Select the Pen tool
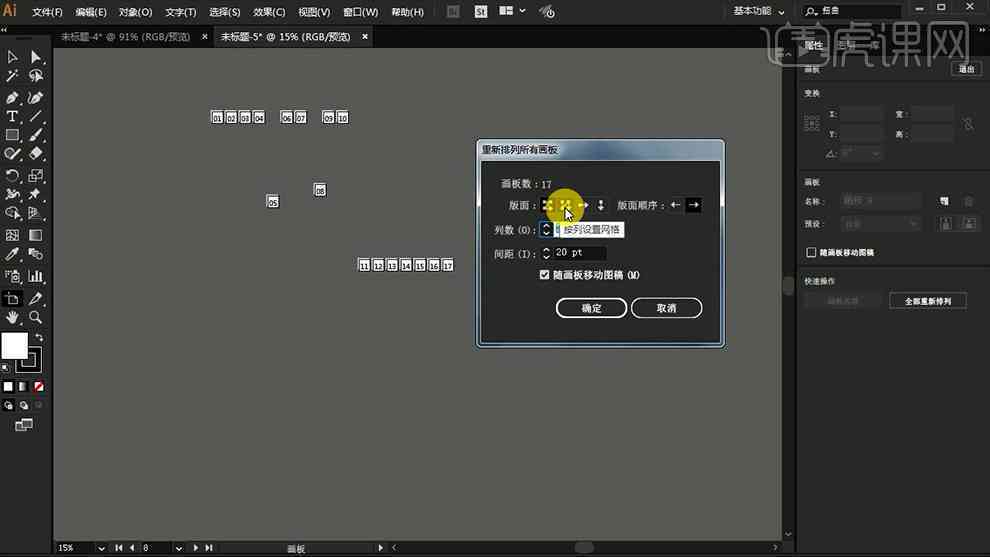Screen dimensions: 990x557 point(12,98)
